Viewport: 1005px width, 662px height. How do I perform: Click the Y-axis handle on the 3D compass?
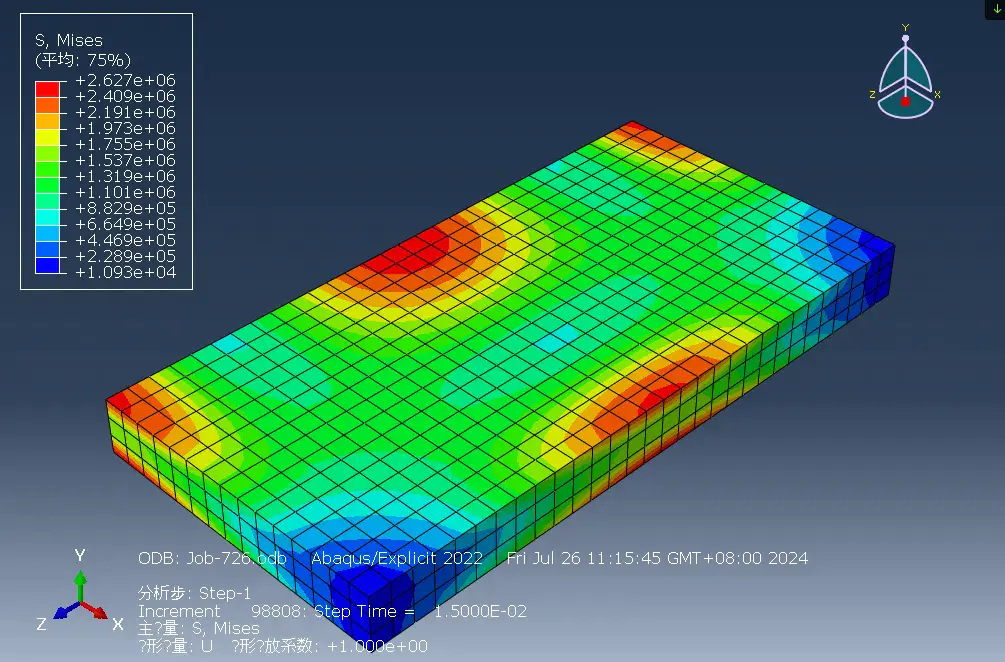coord(905,38)
